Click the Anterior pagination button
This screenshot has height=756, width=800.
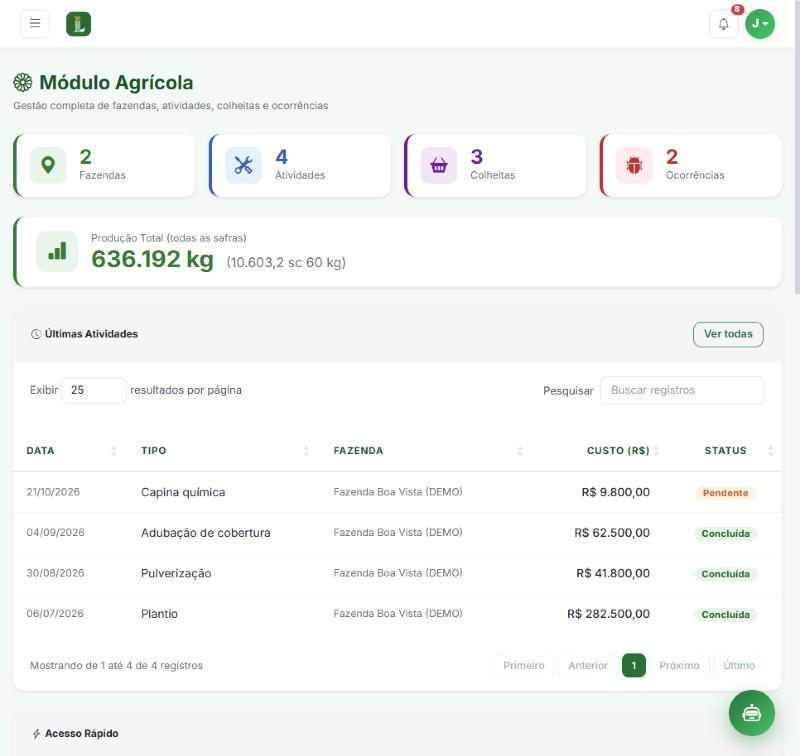(588, 665)
